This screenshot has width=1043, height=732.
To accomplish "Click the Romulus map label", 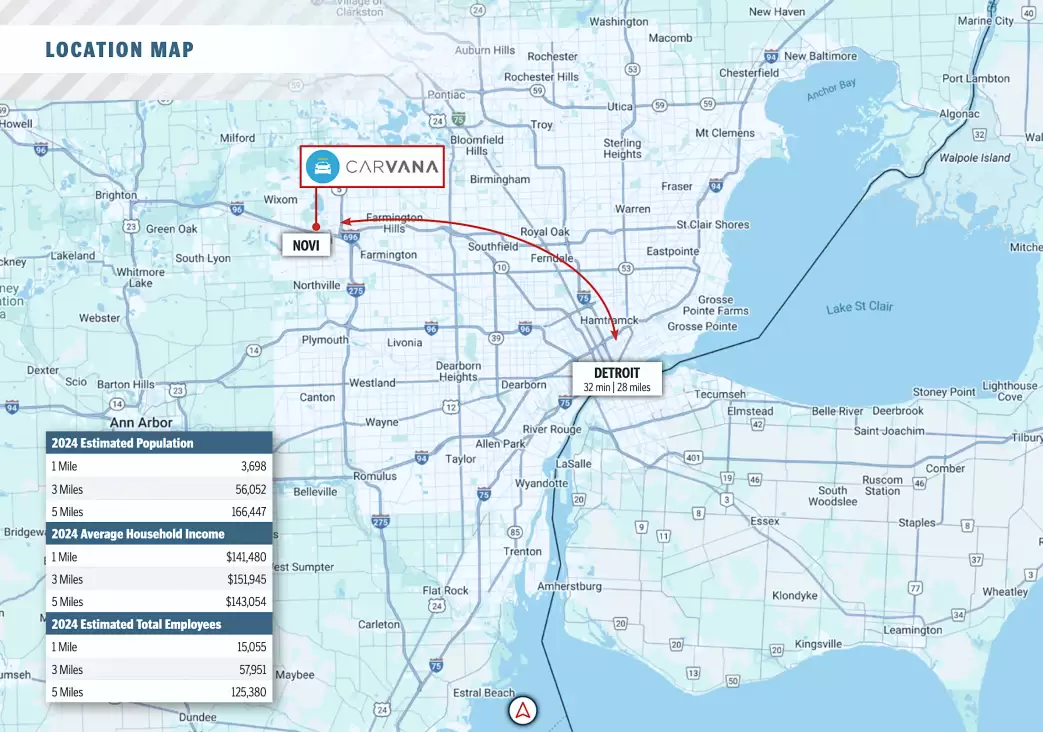I will (374, 476).
